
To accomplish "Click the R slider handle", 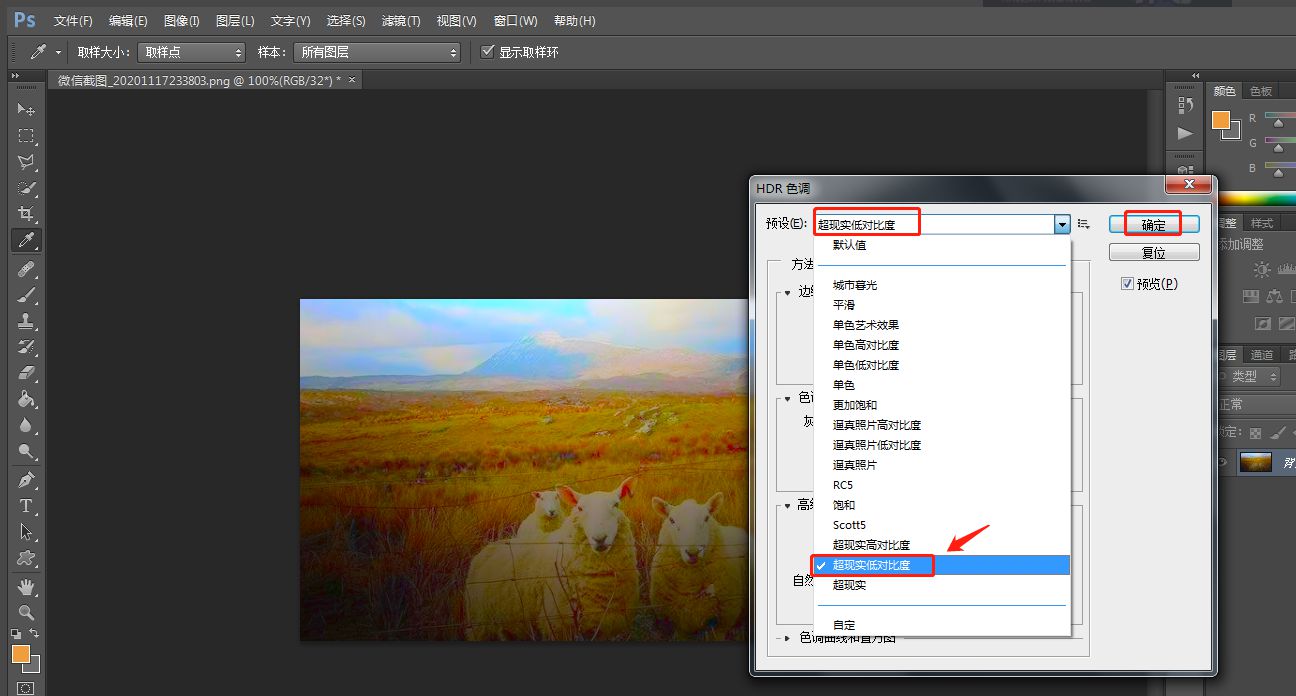I will 1277,123.
